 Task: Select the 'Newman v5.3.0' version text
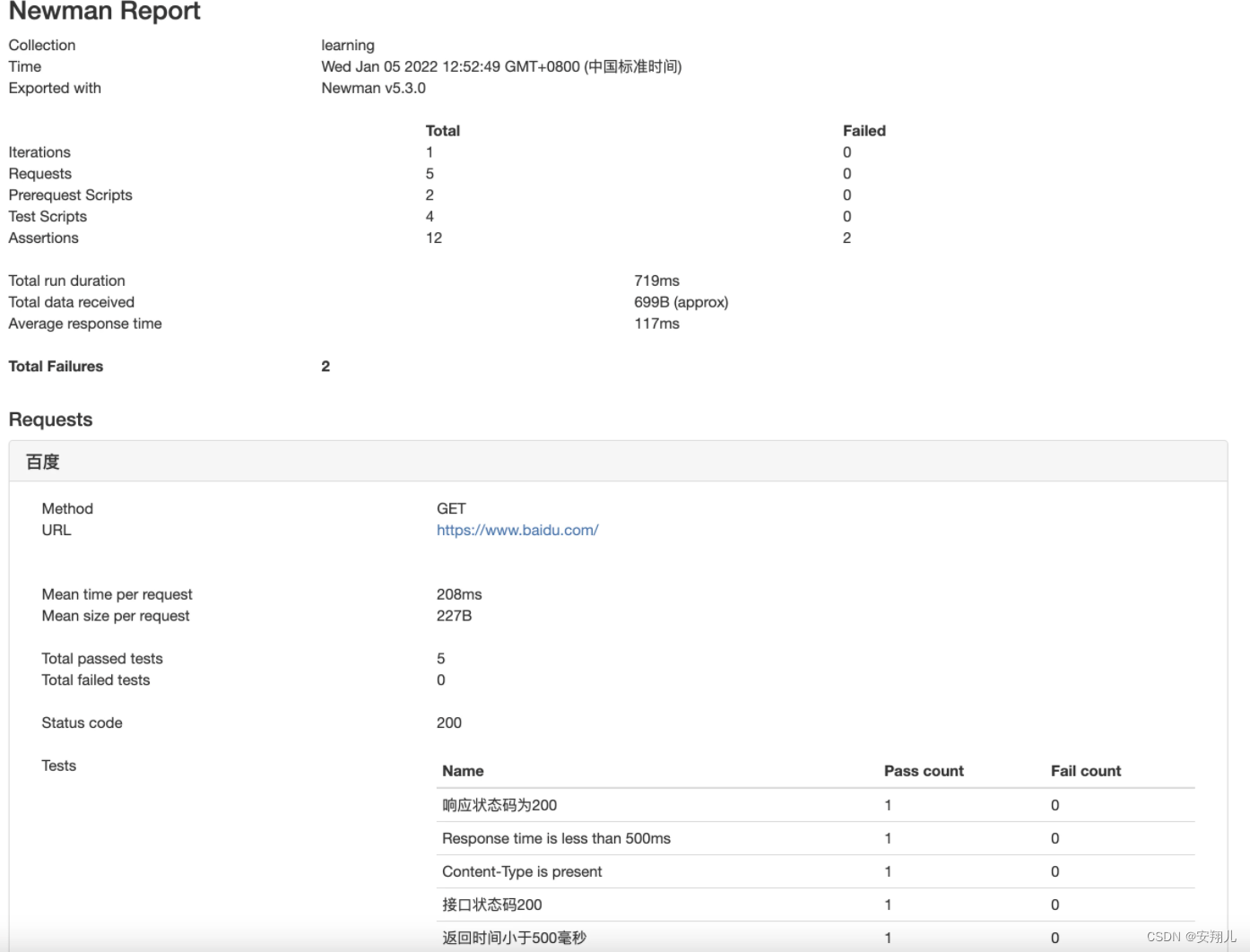coord(373,88)
